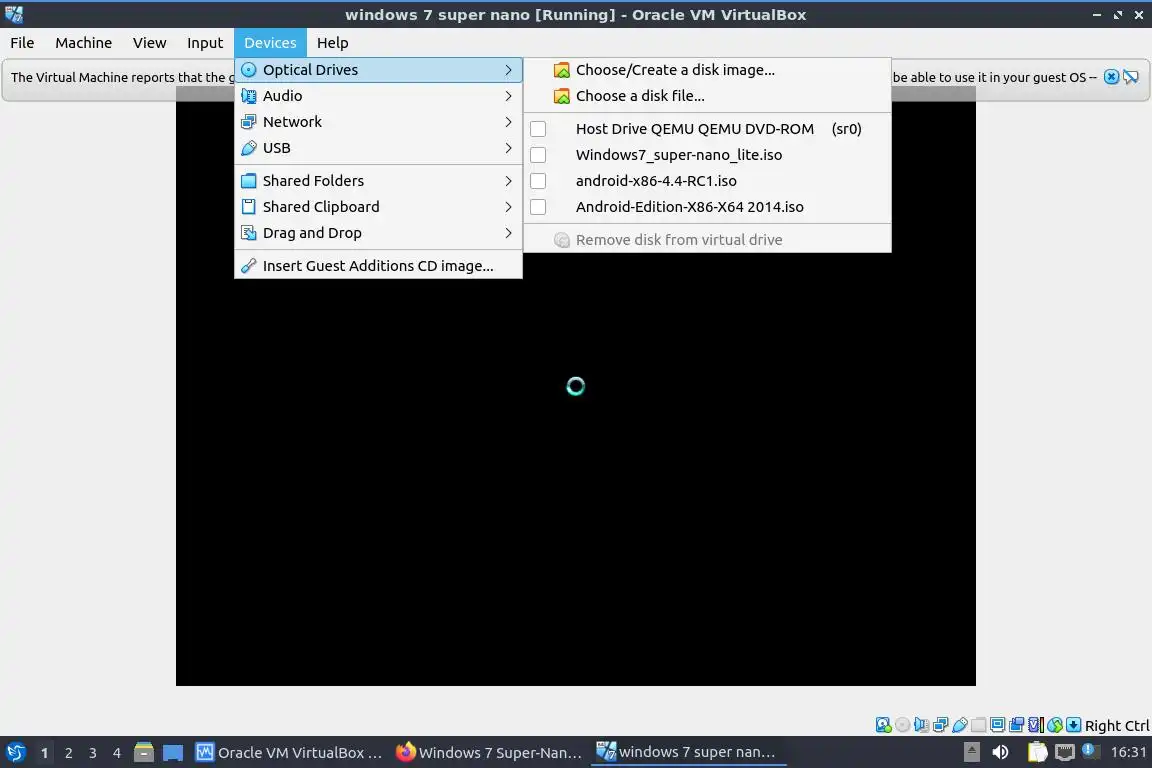Click the wrench icon for Guest Additions

(x=249, y=266)
